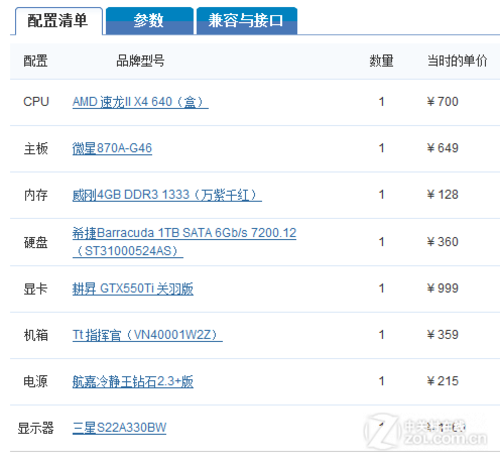Screen dimensions: 500x463
Task: Click the quantity 1 in the 显卡 row
Action: click(382, 288)
